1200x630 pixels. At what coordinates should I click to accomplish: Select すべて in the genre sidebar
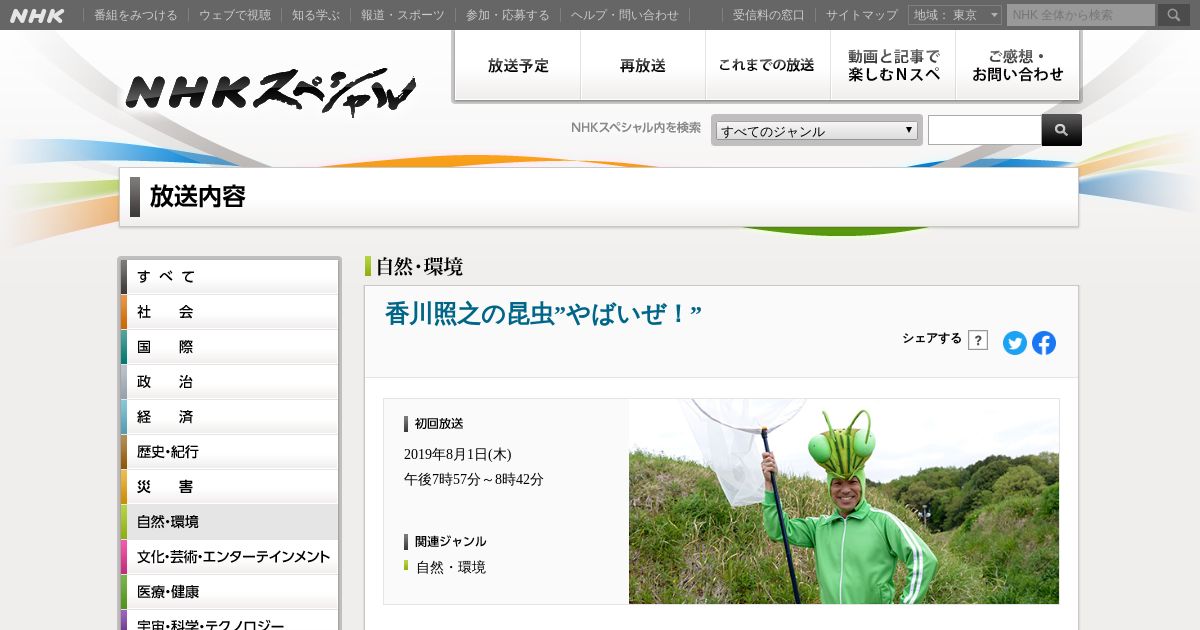pyautogui.click(x=230, y=277)
